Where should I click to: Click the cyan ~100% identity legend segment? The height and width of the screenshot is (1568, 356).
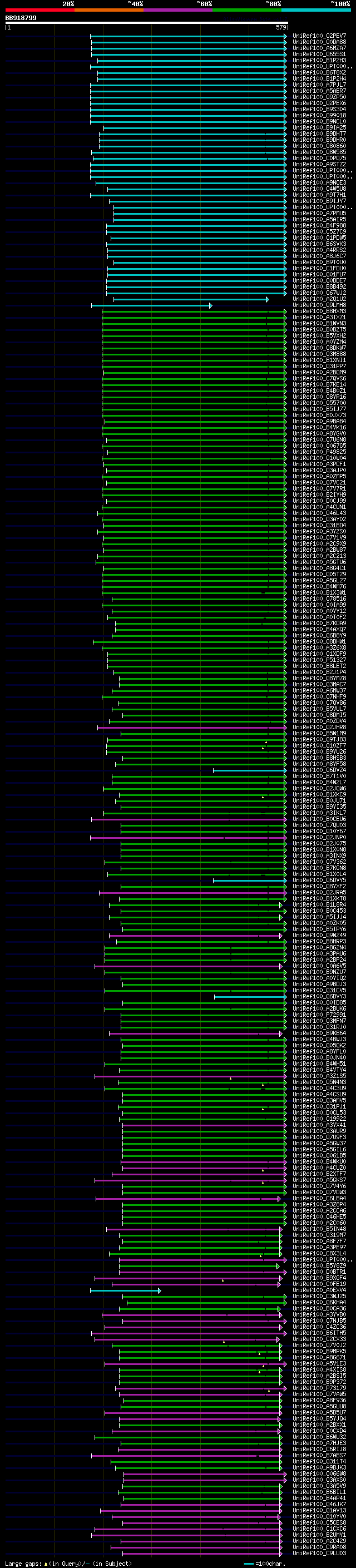click(317, 10)
